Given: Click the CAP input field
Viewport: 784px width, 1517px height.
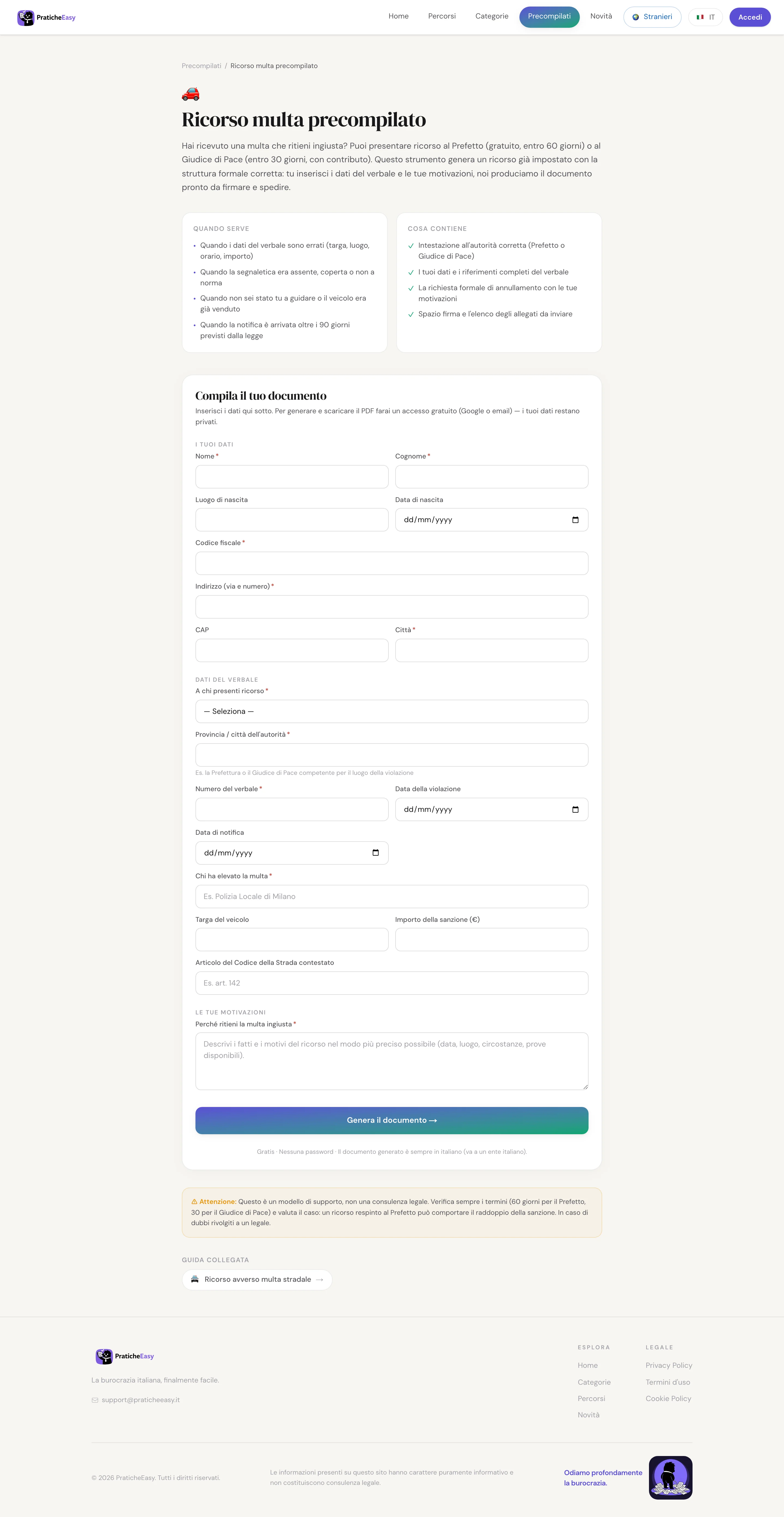Looking at the screenshot, I should (x=292, y=651).
